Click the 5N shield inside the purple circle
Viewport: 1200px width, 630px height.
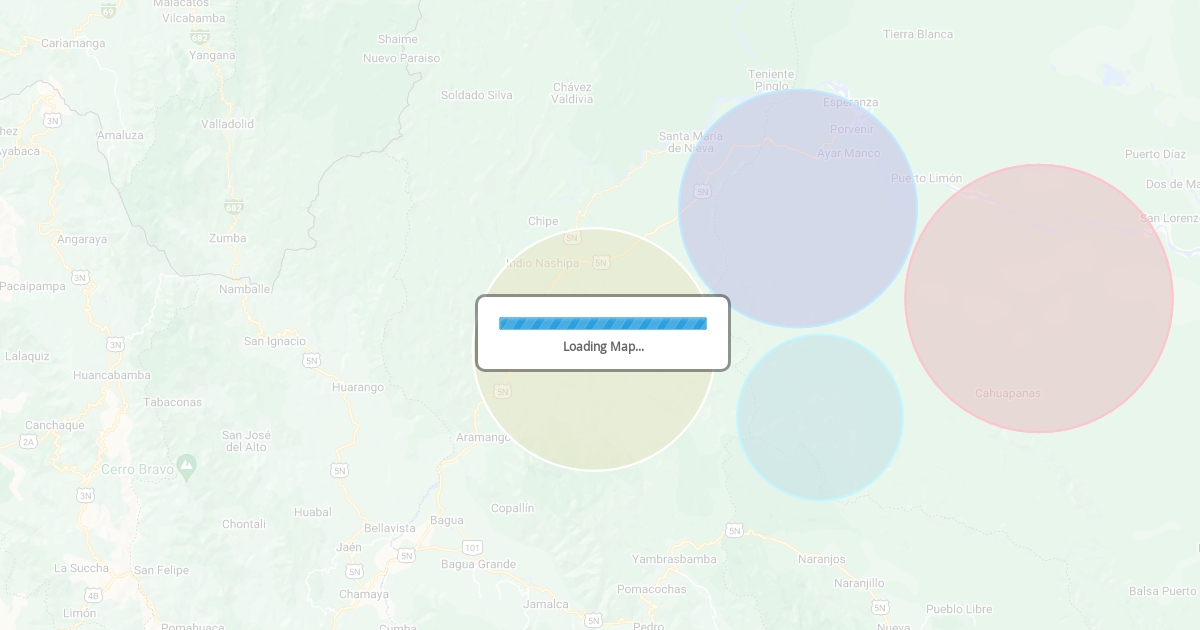pyautogui.click(x=703, y=191)
